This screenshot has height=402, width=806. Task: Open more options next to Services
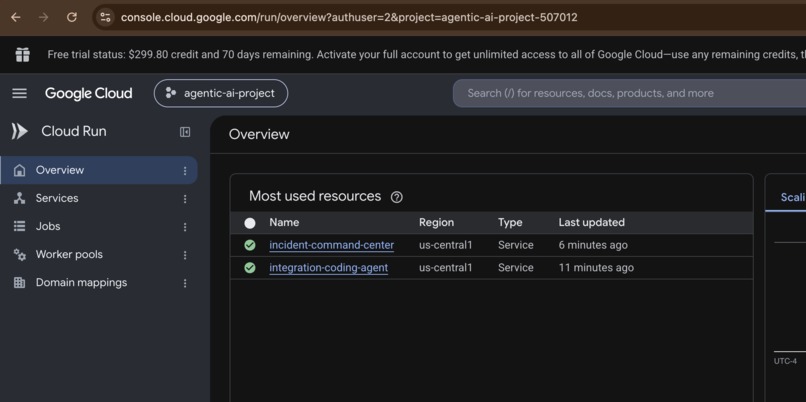pos(185,199)
